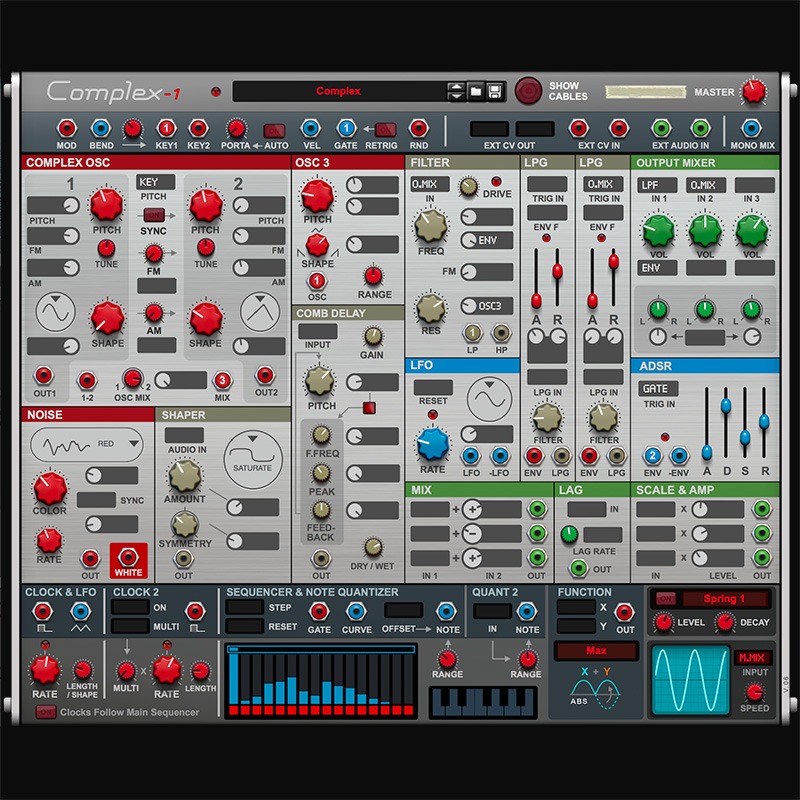Click the Complex patch name display
Viewport: 800px width, 800px height.
(338, 91)
